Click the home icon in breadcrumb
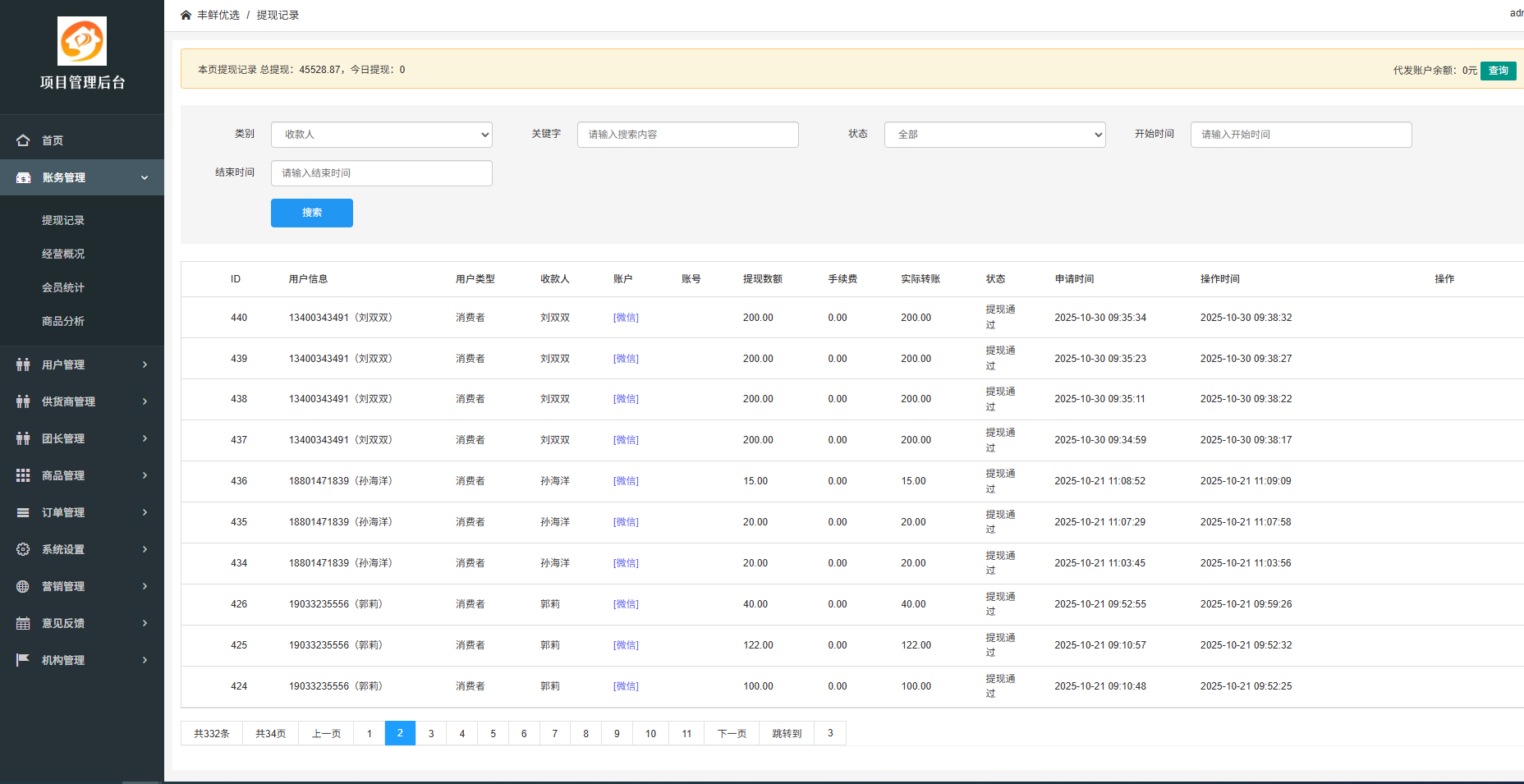Viewport: 1524px width, 784px height. [186, 15]
